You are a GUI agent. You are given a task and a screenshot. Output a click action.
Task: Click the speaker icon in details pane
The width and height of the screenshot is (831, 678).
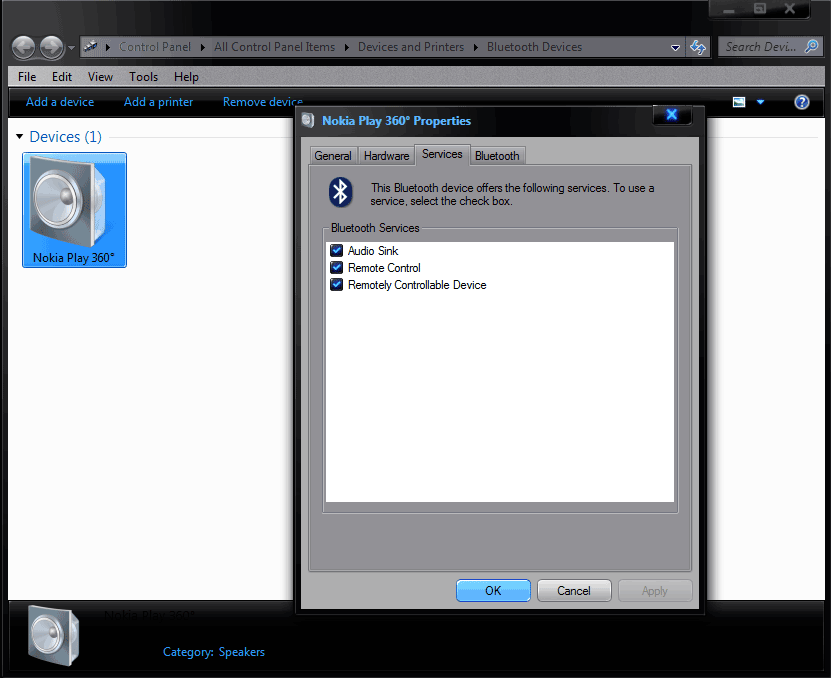54,635
